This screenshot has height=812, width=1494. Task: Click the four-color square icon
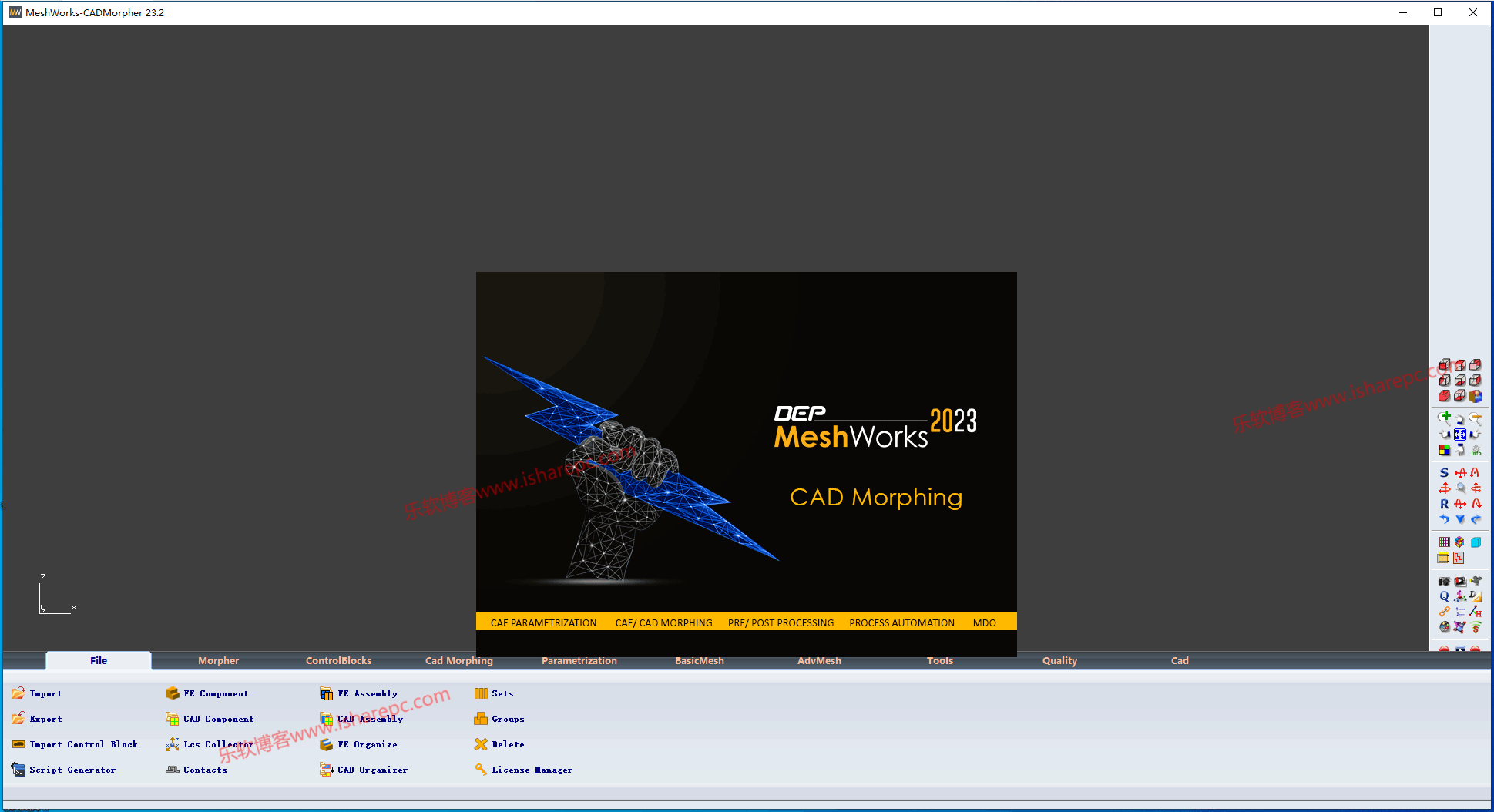pos(1445,450)
